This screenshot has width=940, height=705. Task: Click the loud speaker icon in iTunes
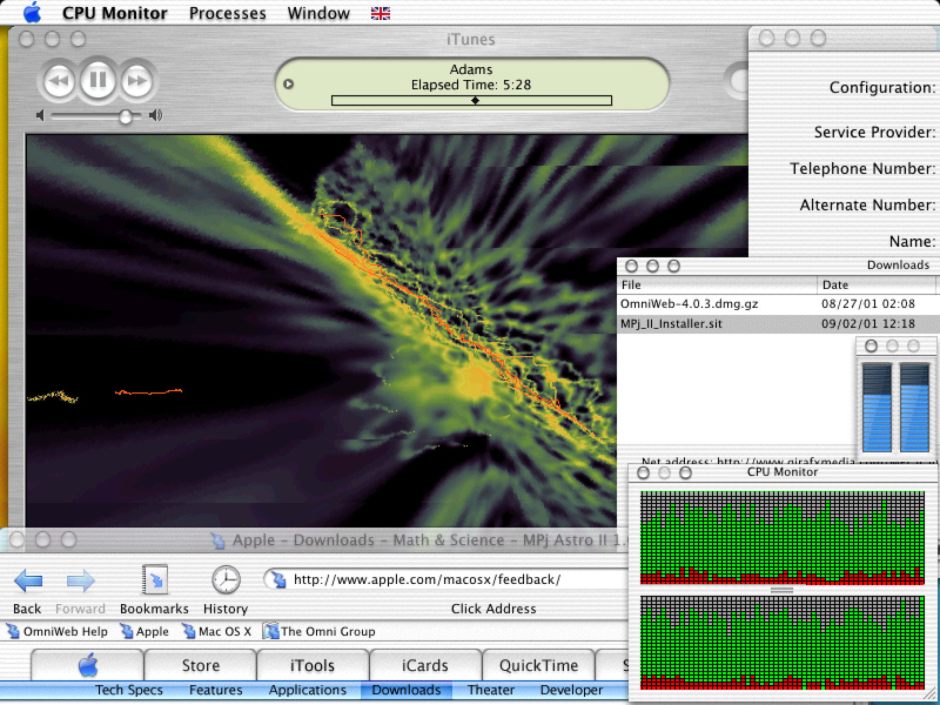point(155,115)
